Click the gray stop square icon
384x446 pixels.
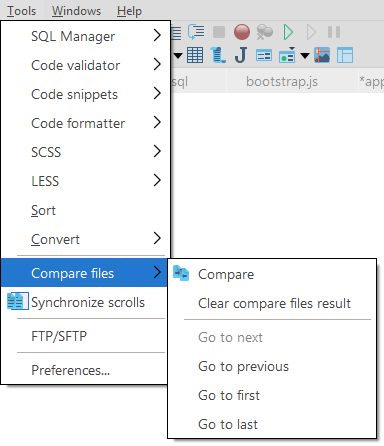click(x=219, y=32)
